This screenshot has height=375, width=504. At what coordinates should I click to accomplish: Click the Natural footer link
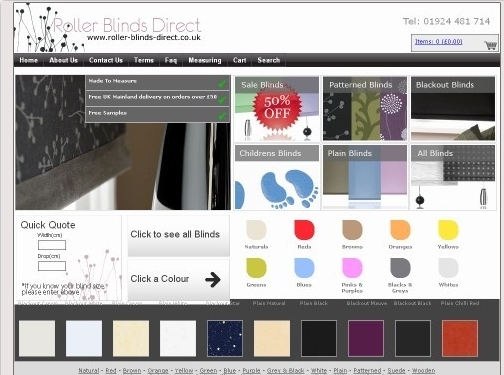tap(89, 370)
